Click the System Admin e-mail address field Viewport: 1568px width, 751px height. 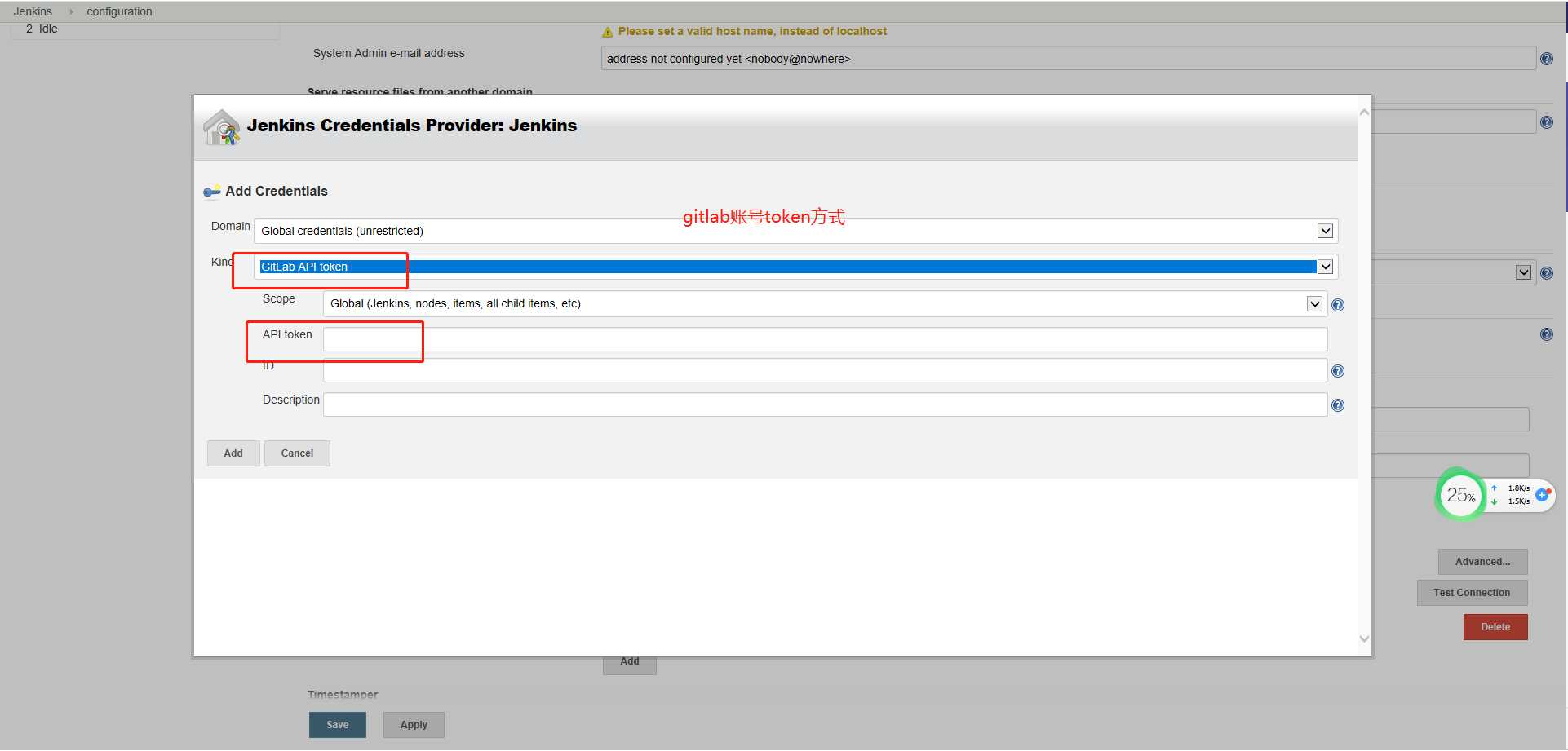click(1068, 59)
